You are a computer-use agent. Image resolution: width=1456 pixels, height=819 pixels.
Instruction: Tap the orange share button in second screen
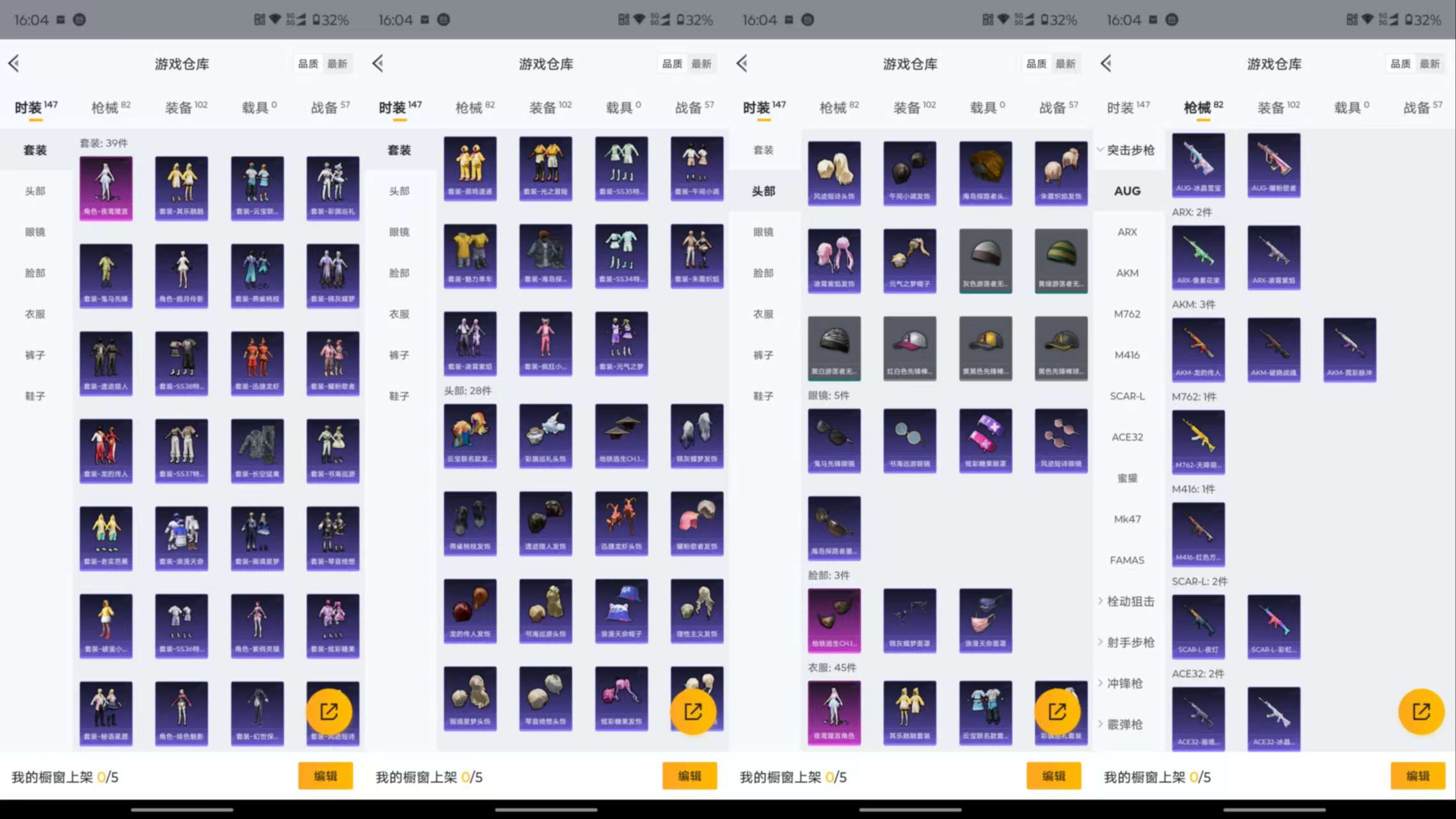point(693,711)
